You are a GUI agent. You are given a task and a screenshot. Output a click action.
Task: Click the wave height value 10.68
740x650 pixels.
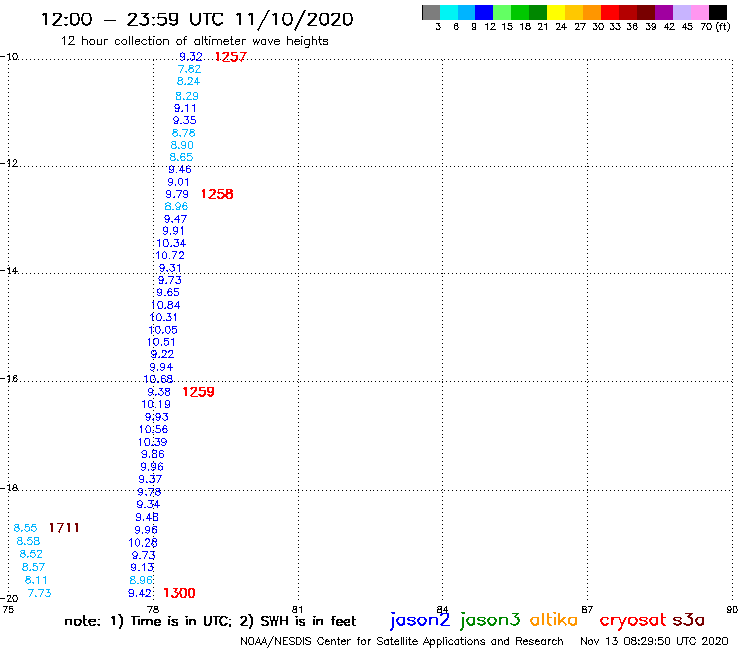[158, 380]
